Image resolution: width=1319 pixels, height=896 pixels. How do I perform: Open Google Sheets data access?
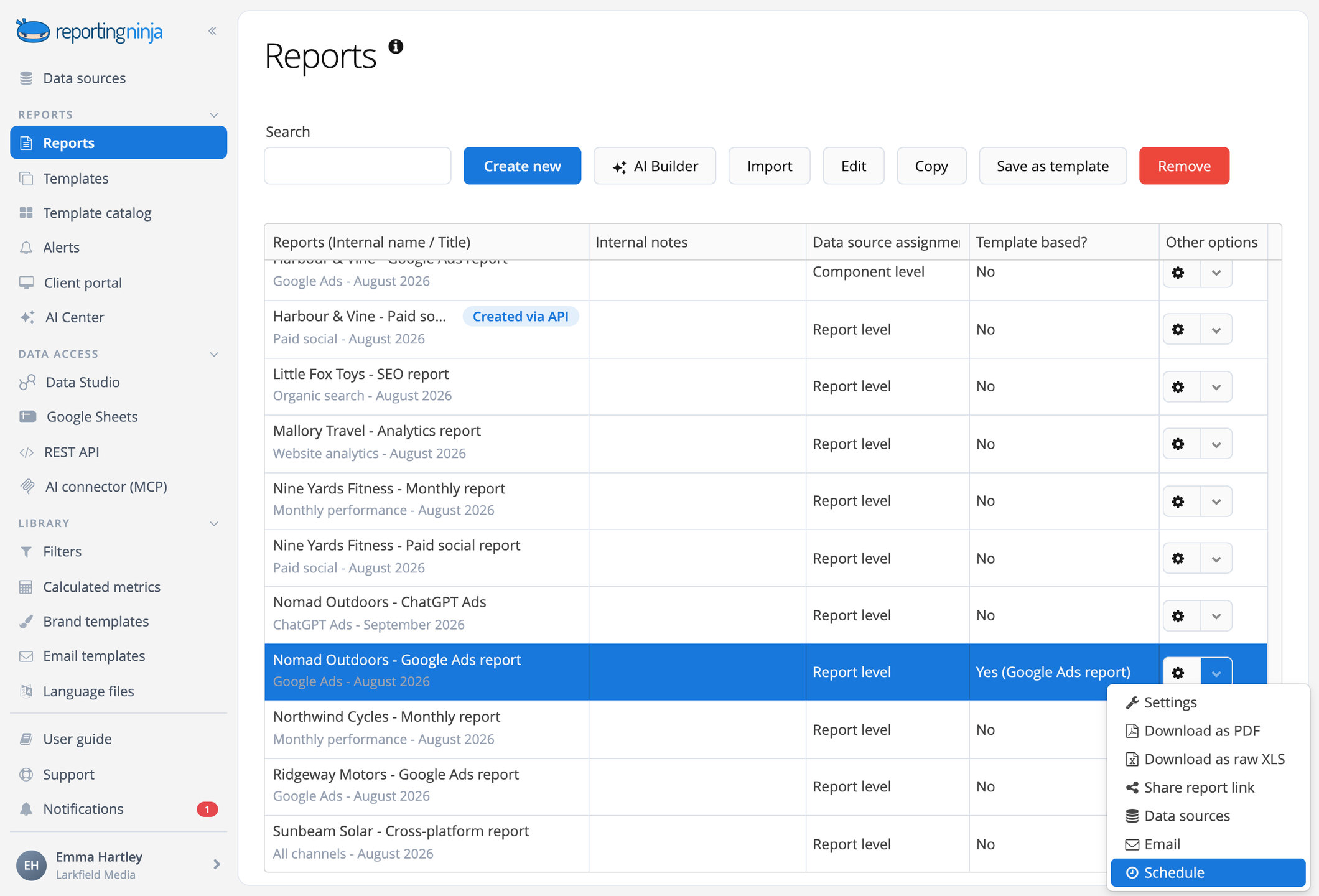coord(118,417)
